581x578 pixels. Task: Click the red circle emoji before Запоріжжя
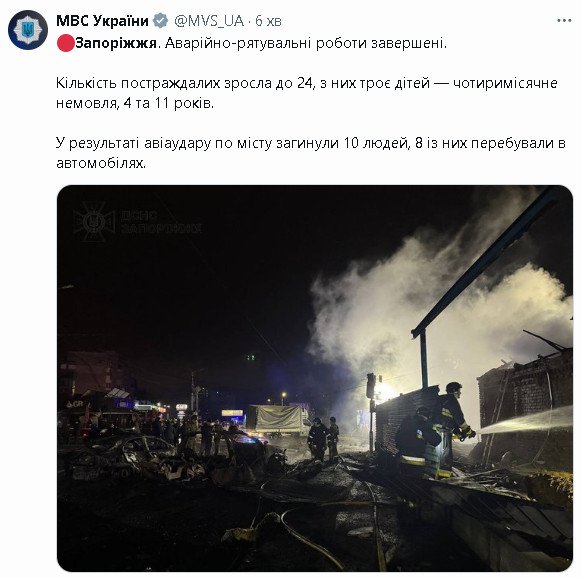(x=65, y=43)
